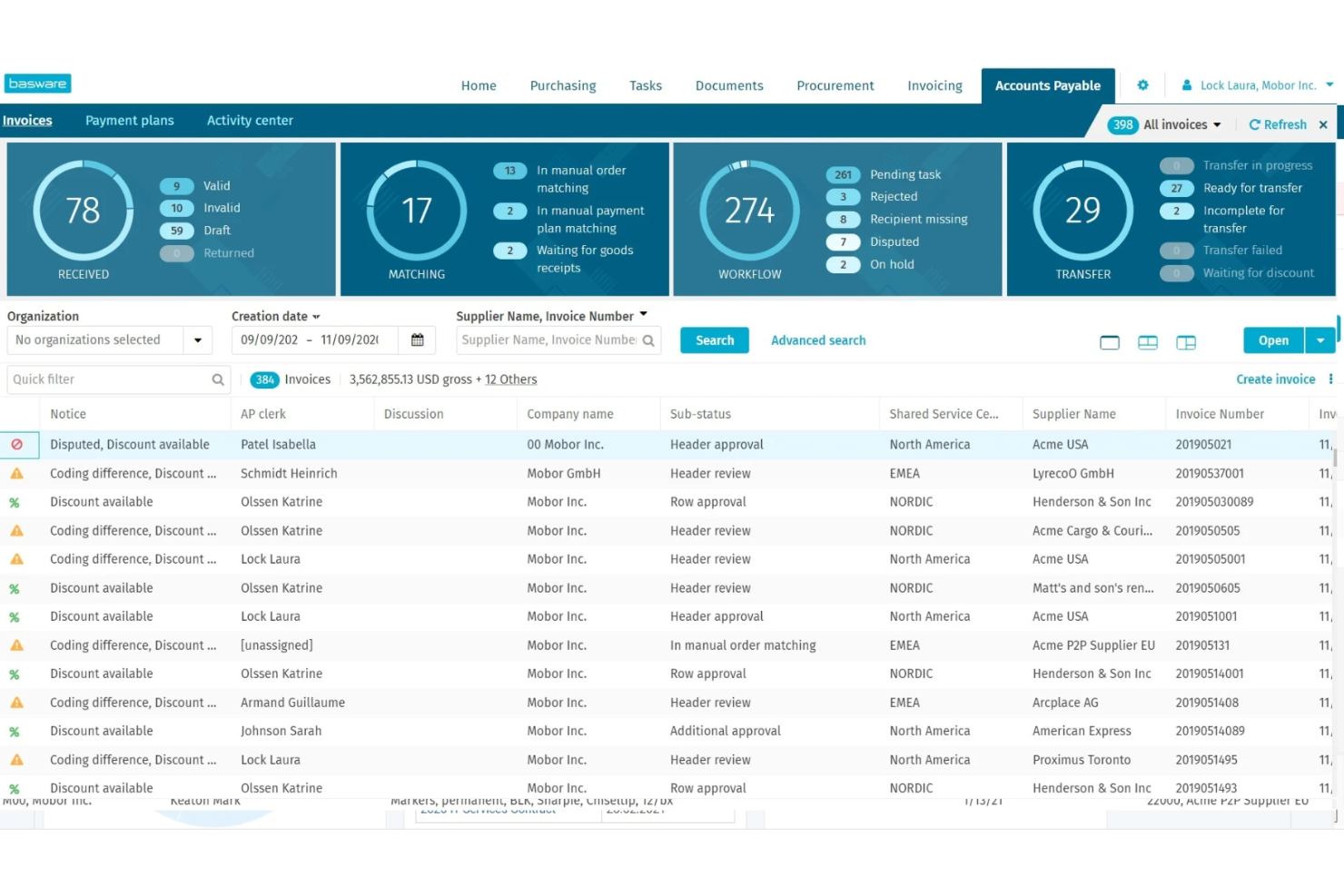Click the disputed icon on Acme USA invoice
The width and height of the screenshot is (1344, 896).
[x=16, y=444]
